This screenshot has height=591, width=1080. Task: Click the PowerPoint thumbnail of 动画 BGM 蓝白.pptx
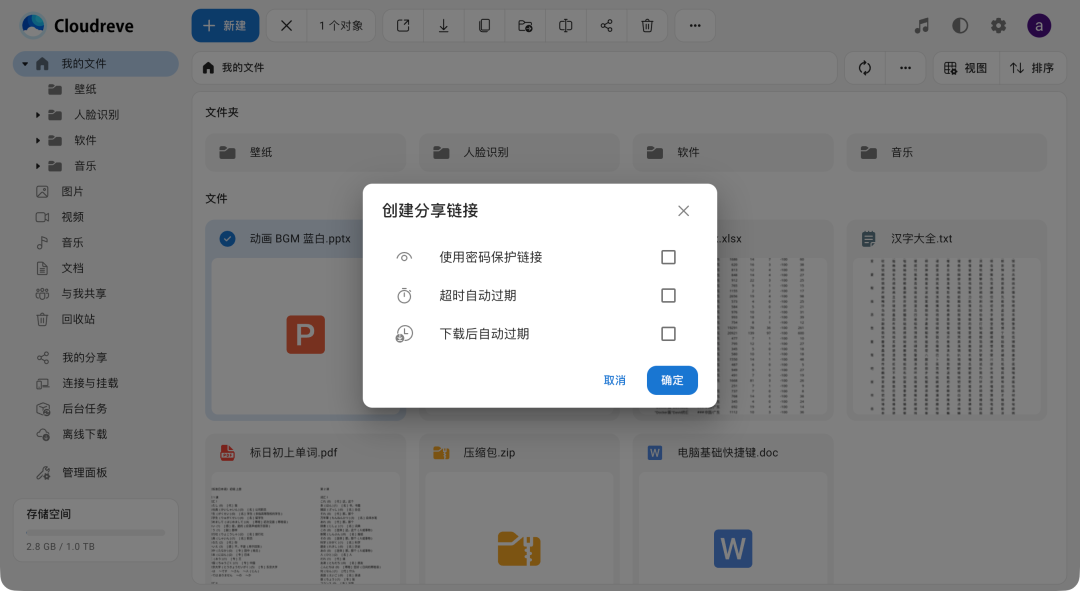coord(305,335)
